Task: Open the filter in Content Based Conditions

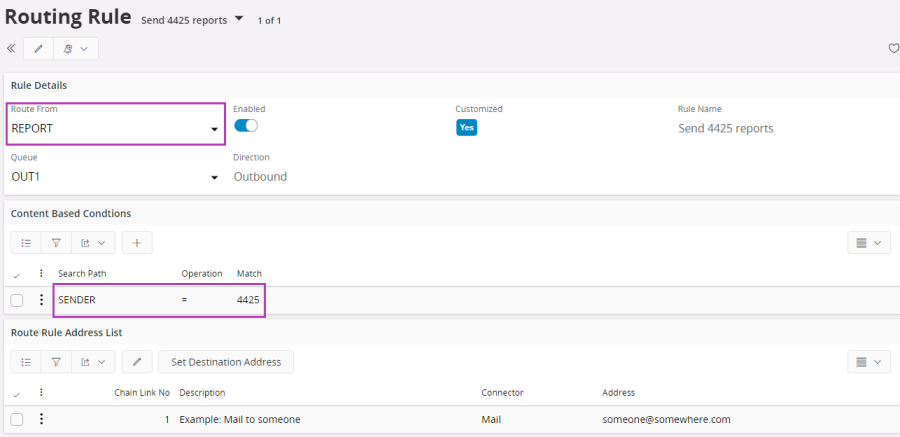Action: (x=57, y=243)
